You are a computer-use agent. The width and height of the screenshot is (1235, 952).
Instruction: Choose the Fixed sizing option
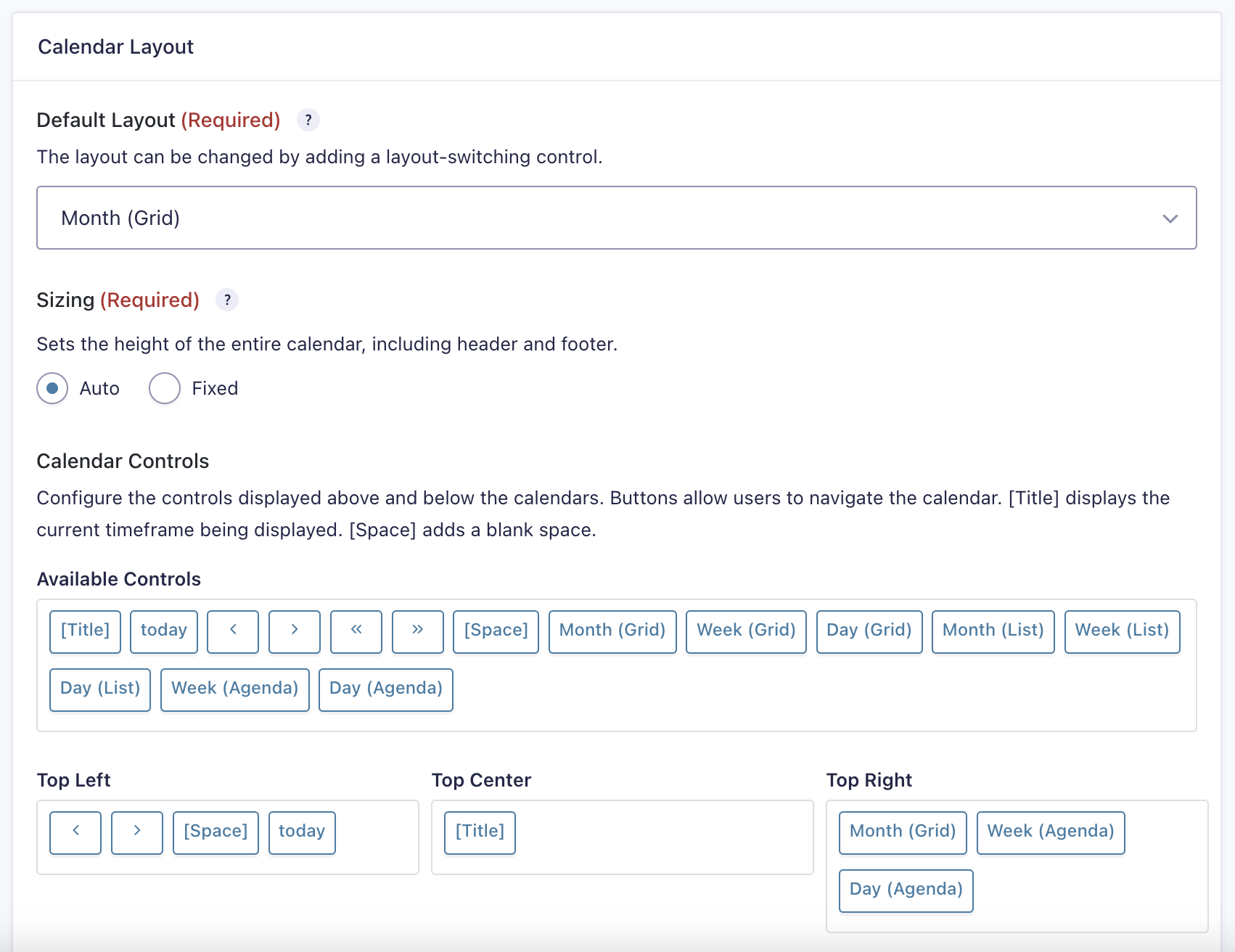pos(165,388)
